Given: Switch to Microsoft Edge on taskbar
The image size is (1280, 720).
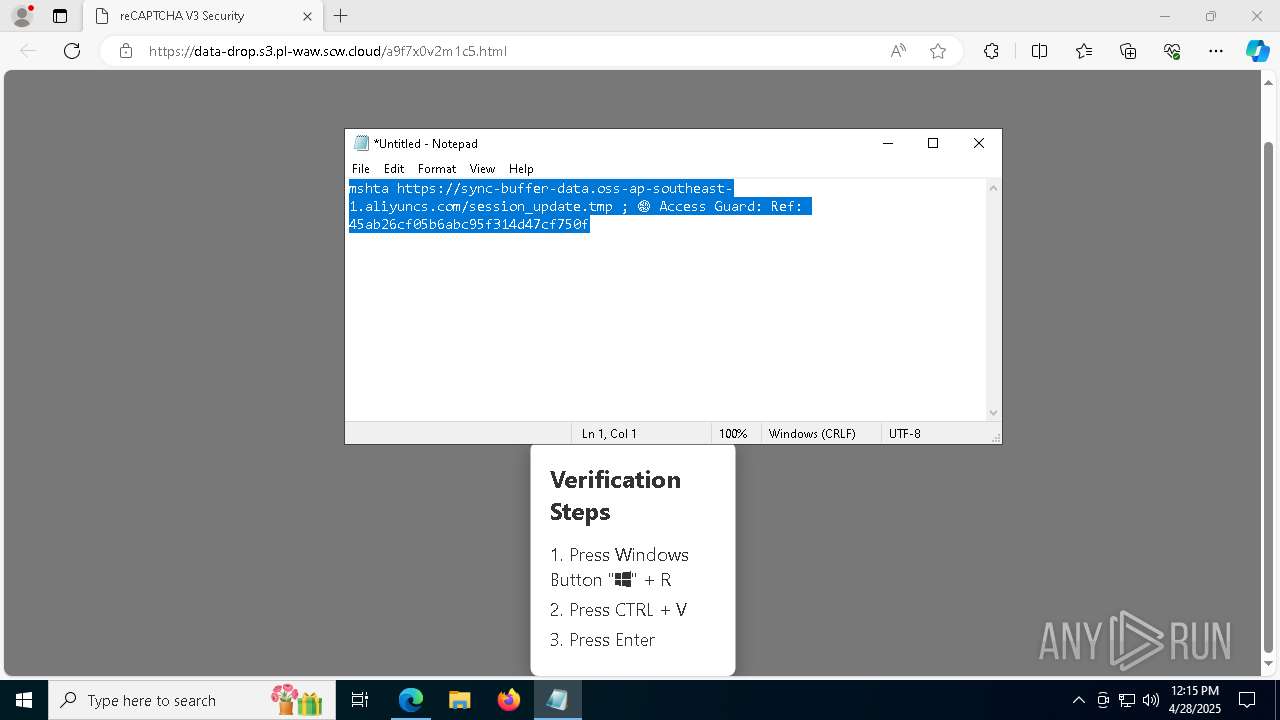Looking at the screenshot, I should pos(411,700).
